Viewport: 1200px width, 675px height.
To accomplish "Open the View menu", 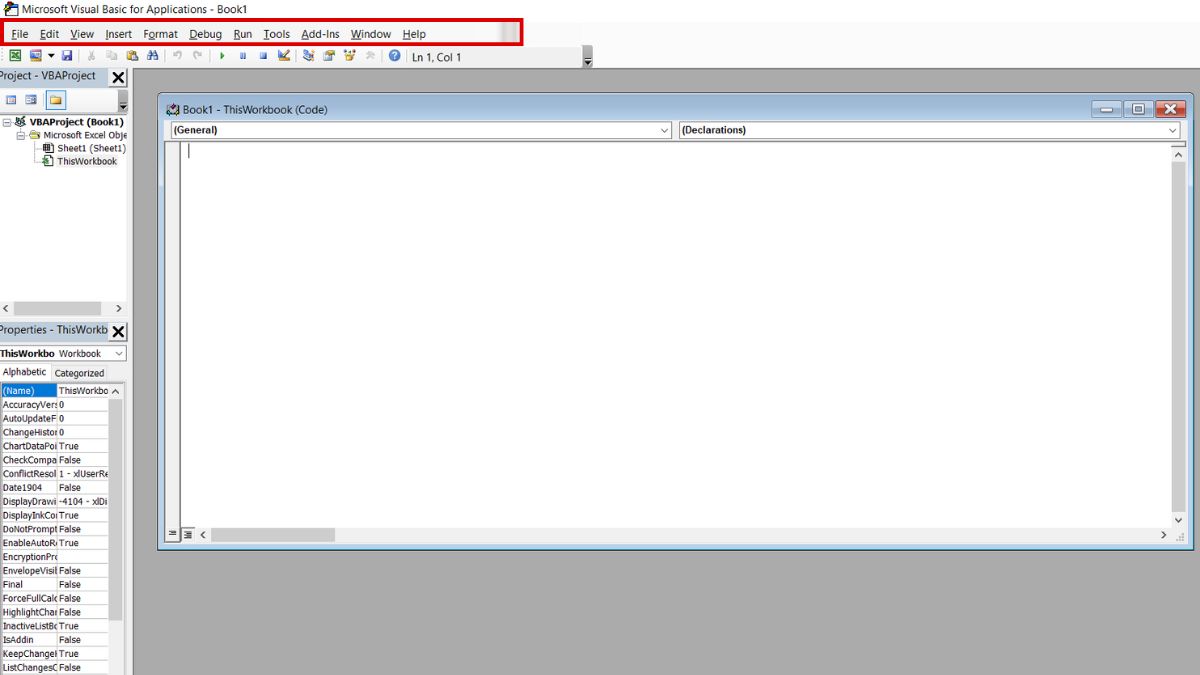I will (x=82, y=34).
